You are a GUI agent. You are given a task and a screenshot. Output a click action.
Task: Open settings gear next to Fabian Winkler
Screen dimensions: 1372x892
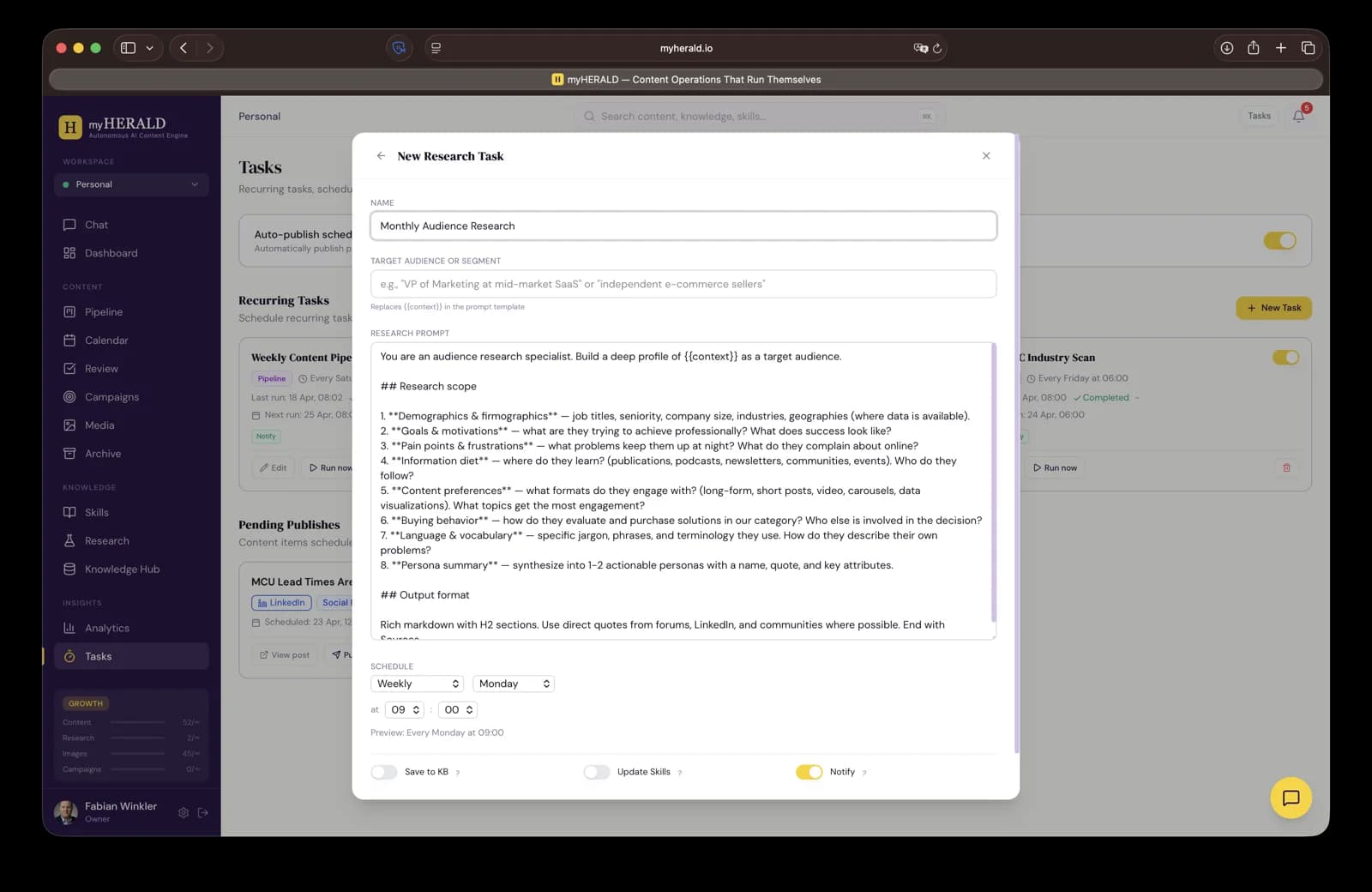pyautogui.click(x=184, y=812)
